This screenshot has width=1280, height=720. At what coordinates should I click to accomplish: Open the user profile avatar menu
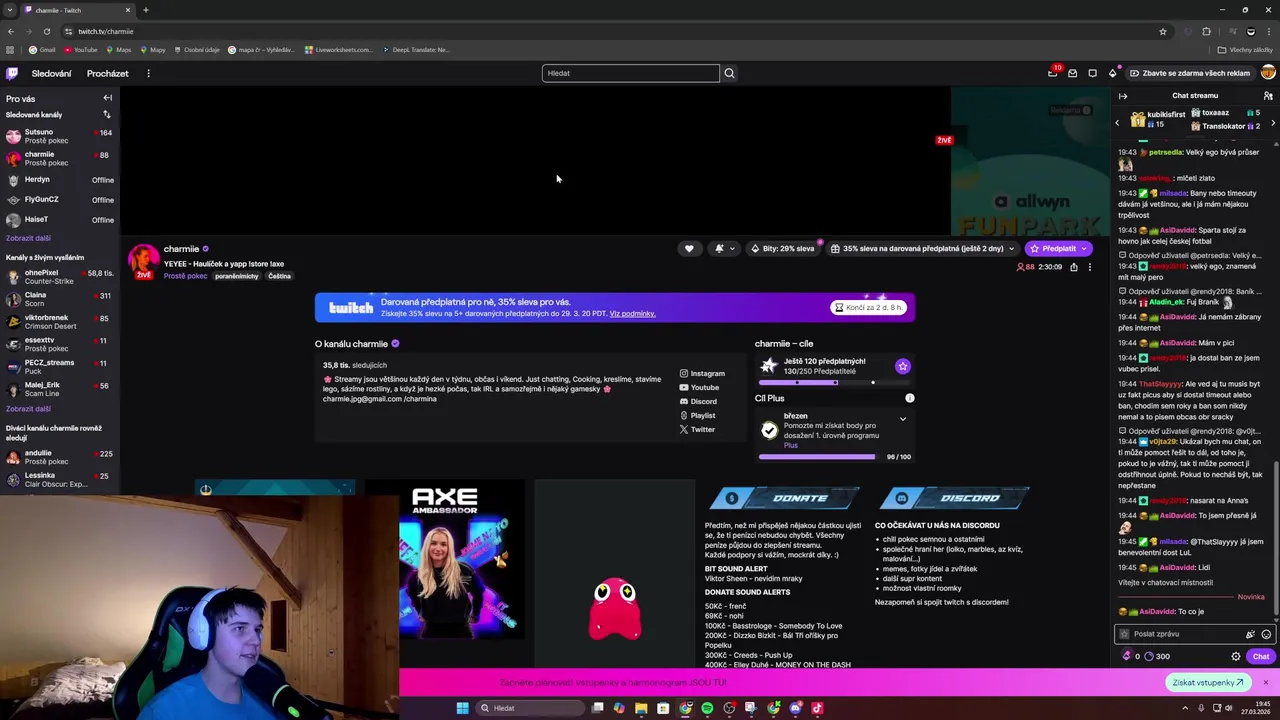pyautogui.click(x=1268, y=73)
